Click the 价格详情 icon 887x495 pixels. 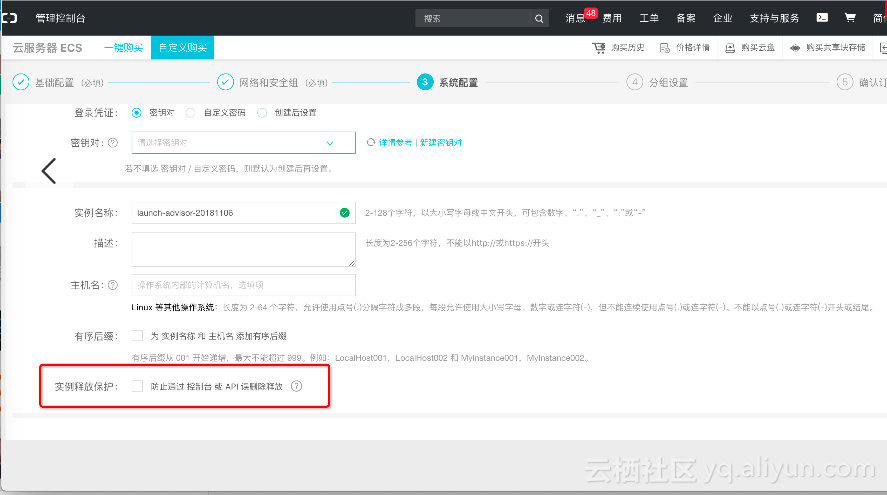coord(665,48)
